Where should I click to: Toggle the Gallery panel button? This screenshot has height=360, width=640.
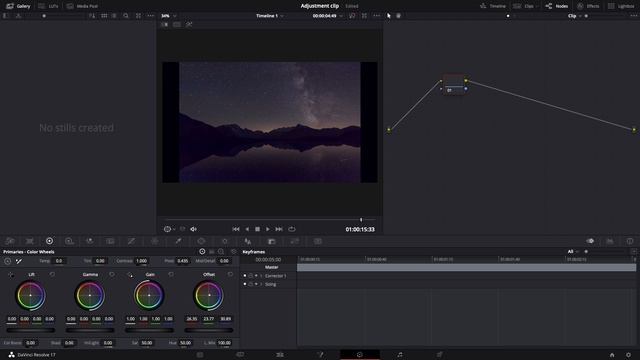coord(18,6)
